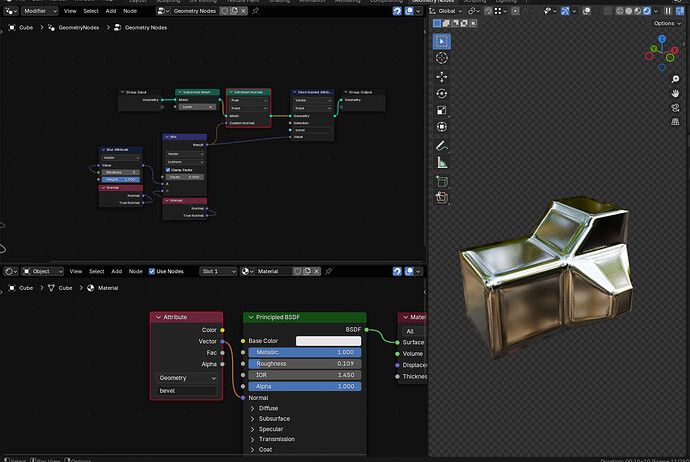Click the IOR value field
This screenshot has width=690, height=462.
305,375
